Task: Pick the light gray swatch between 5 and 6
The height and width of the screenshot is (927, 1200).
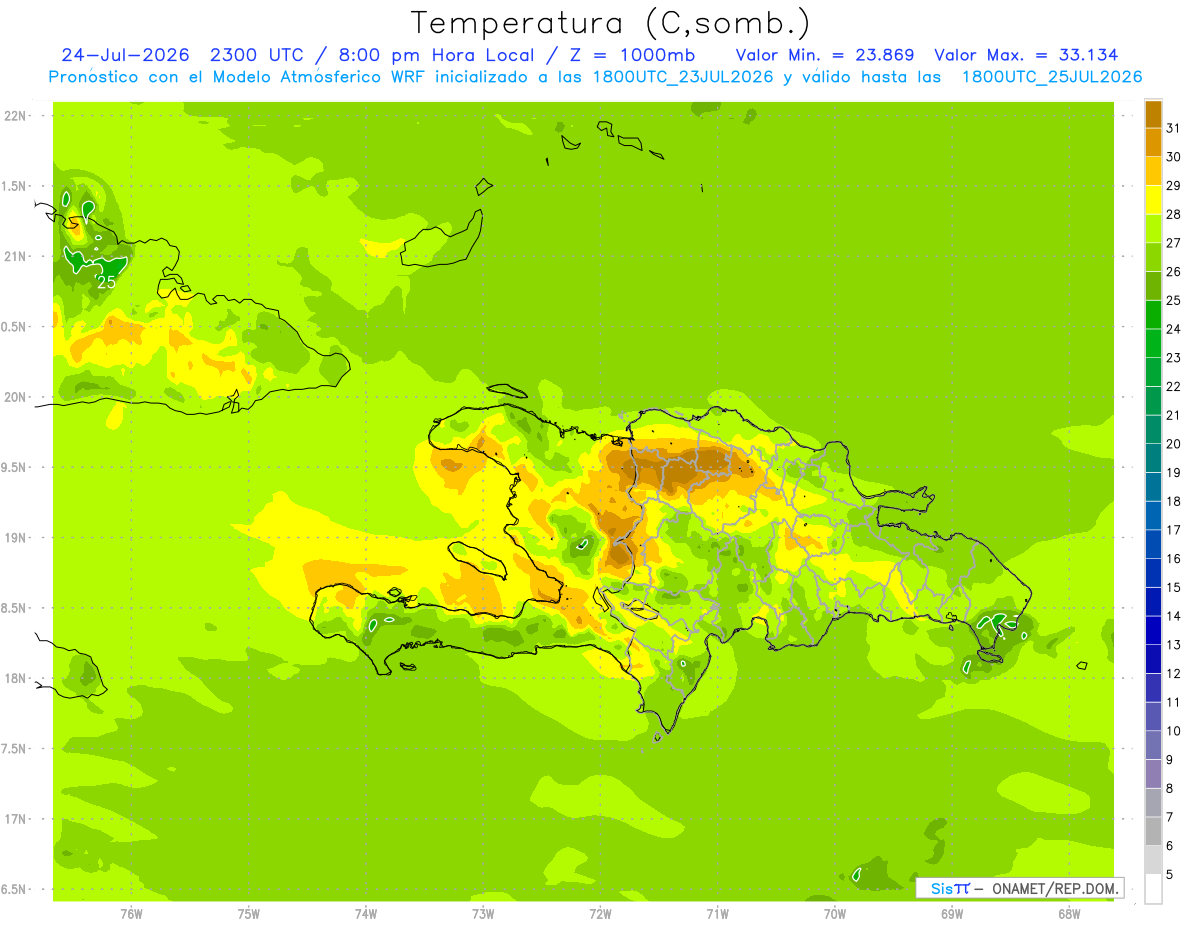Action: 1153,861
